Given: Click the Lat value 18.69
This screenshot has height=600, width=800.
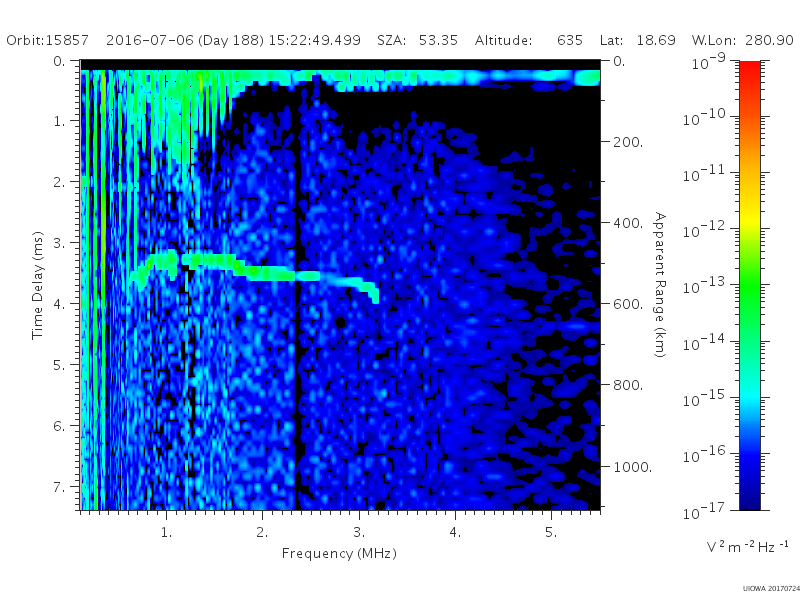Looking at the screenshot, I should coord(656,40).
